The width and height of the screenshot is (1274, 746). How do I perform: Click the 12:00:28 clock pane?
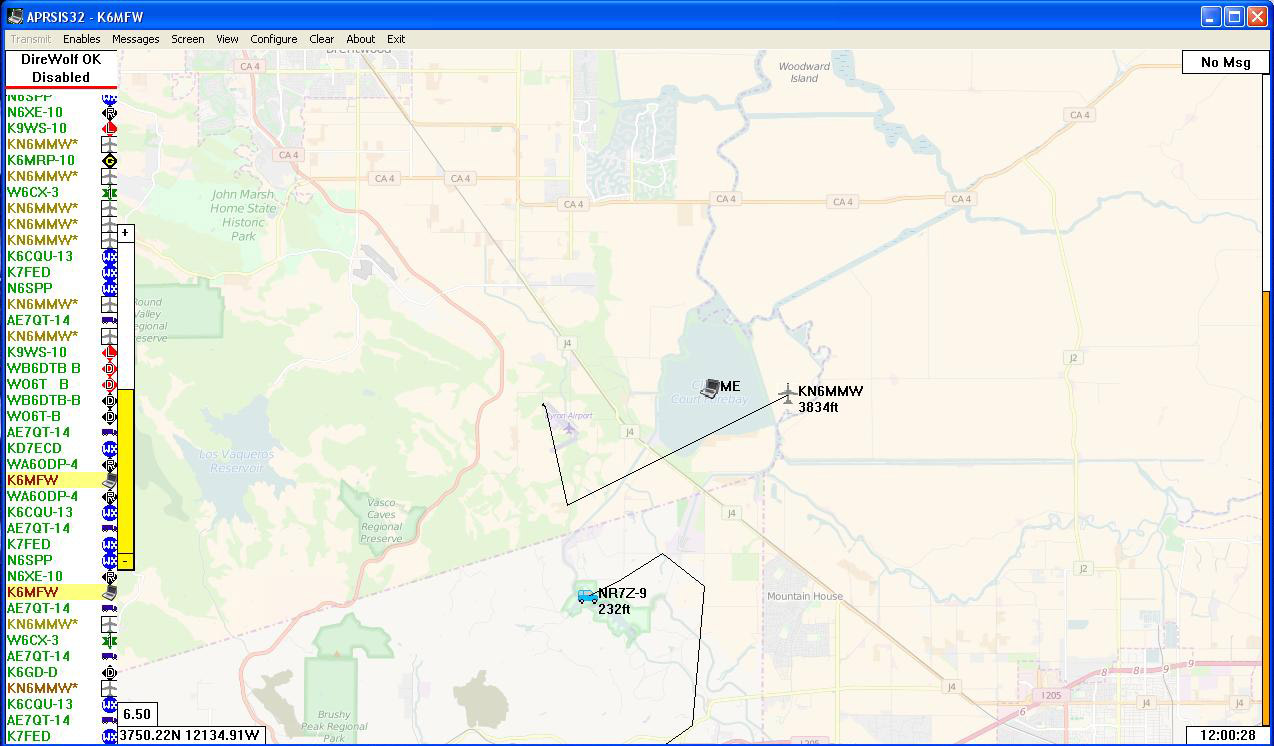[1227, 735]
